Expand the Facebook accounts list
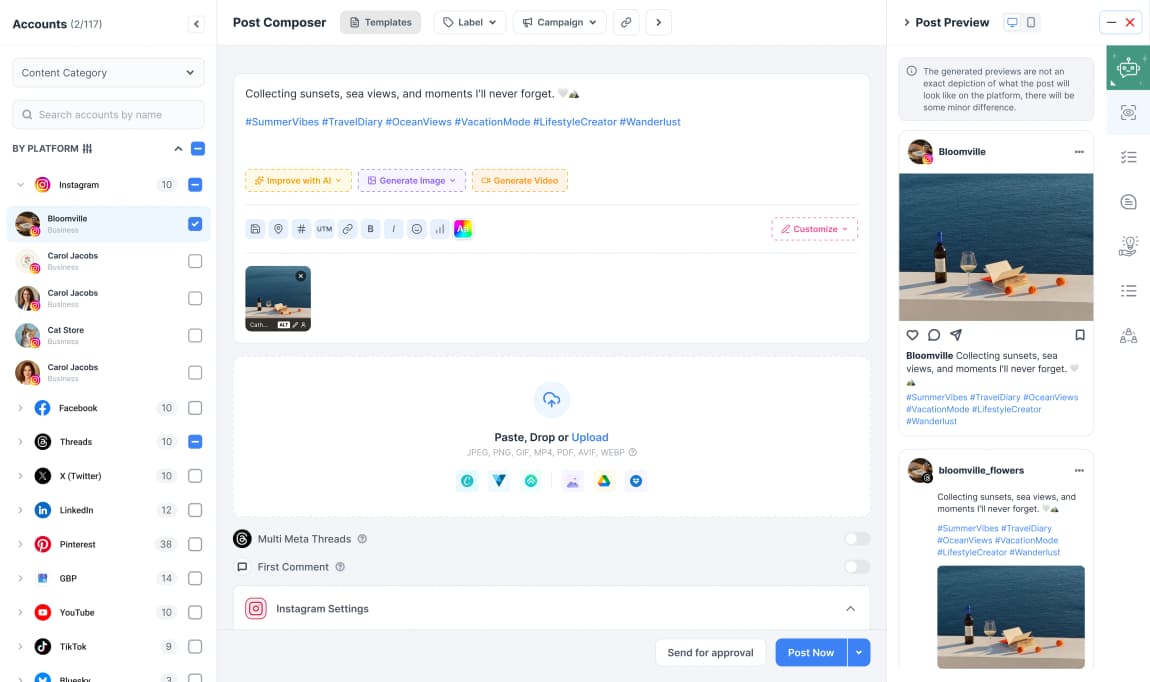 tap(21, 408)
